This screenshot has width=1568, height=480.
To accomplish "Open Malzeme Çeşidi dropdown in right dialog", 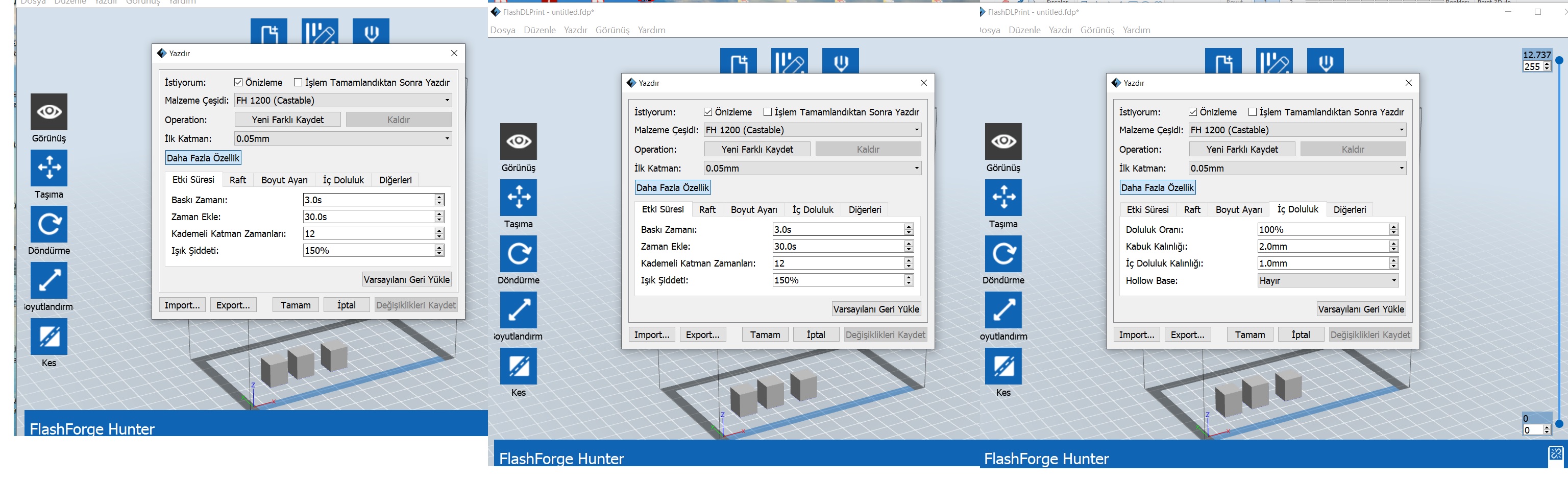I will click(x=1298, y=130).
